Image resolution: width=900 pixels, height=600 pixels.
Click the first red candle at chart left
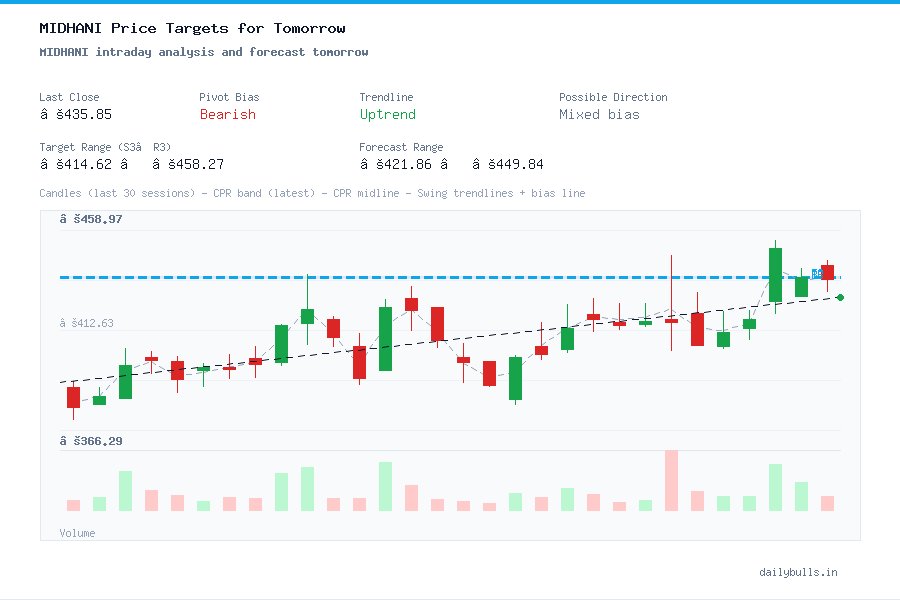[73, 397]
